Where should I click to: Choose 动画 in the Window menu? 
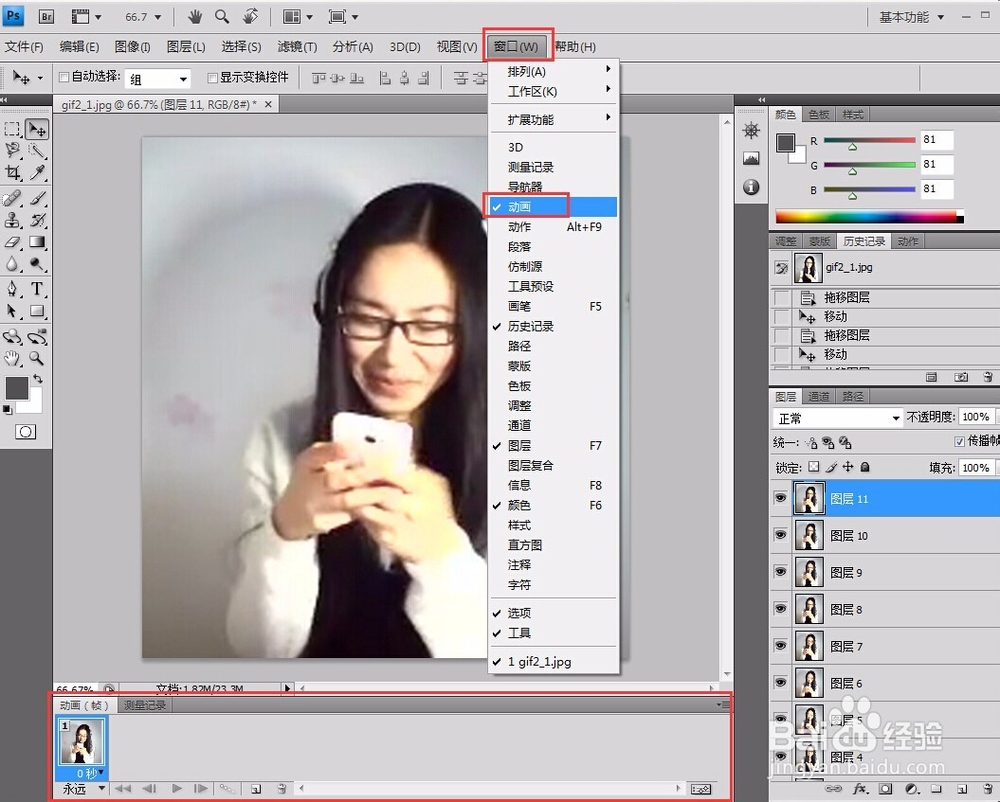pyautogui.click(x=554, y=207)
